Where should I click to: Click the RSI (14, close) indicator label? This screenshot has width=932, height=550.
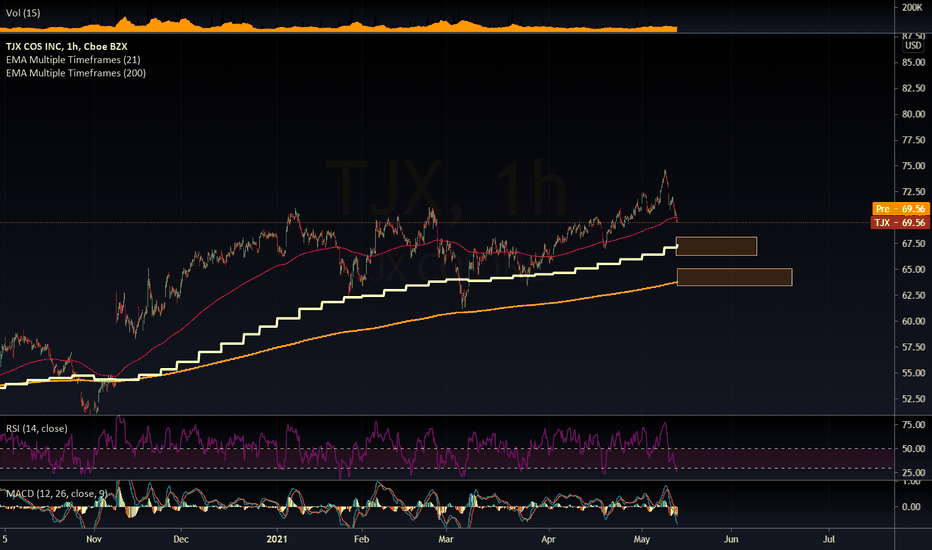coord(37,429)
